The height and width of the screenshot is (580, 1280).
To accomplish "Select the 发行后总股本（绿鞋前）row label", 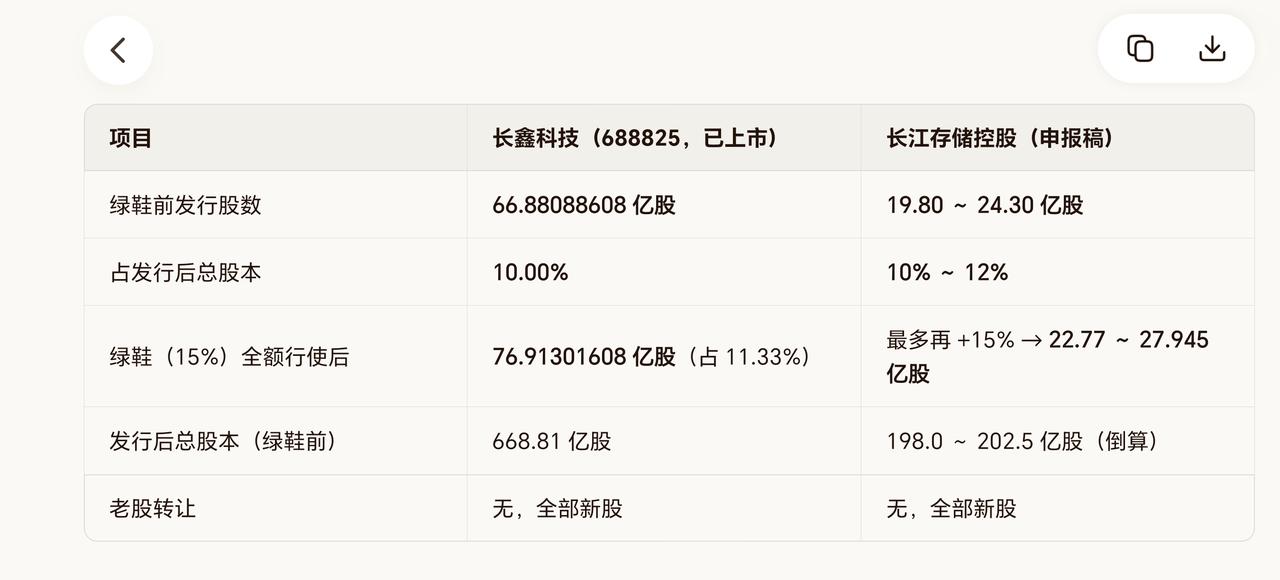I will click(x=225, y=440).
